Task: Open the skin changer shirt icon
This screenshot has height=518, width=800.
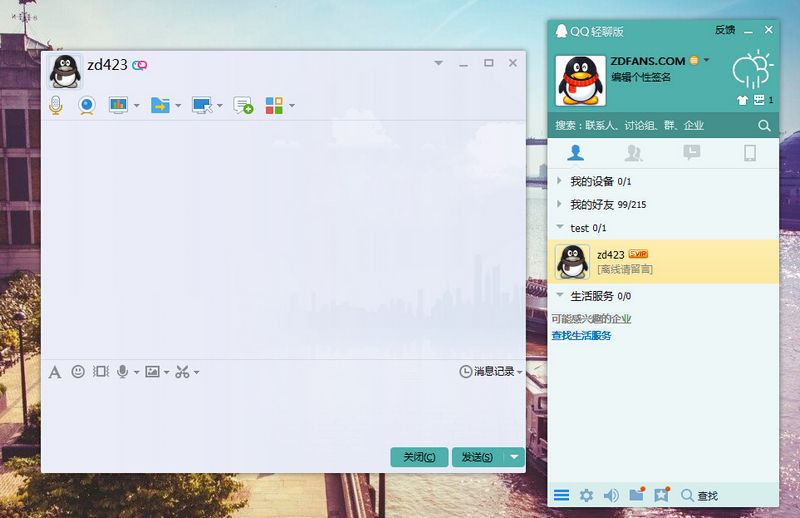Action: [x=742, y=100]
